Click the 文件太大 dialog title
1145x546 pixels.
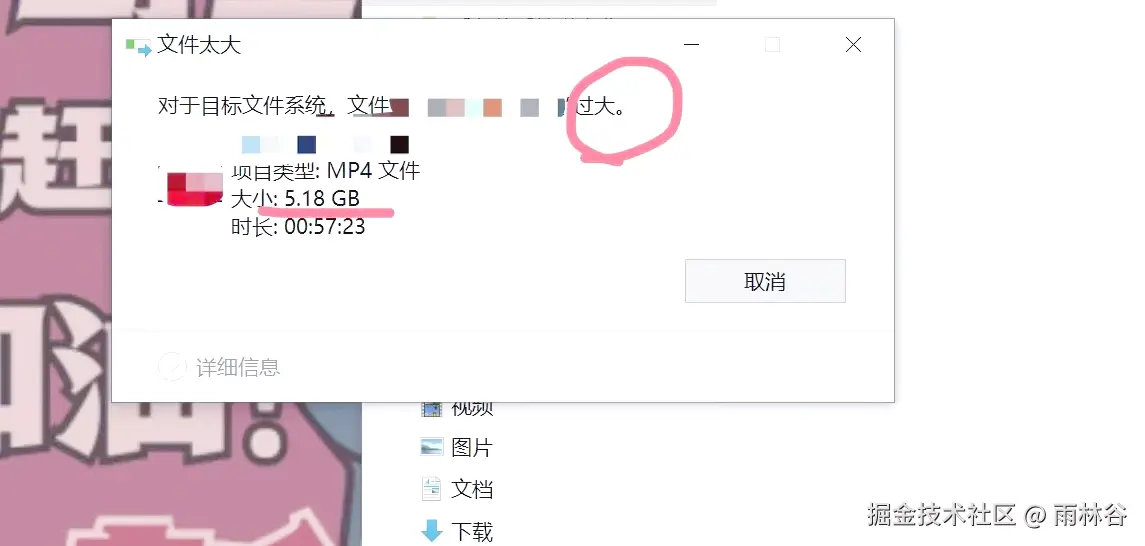pos(199,45)
